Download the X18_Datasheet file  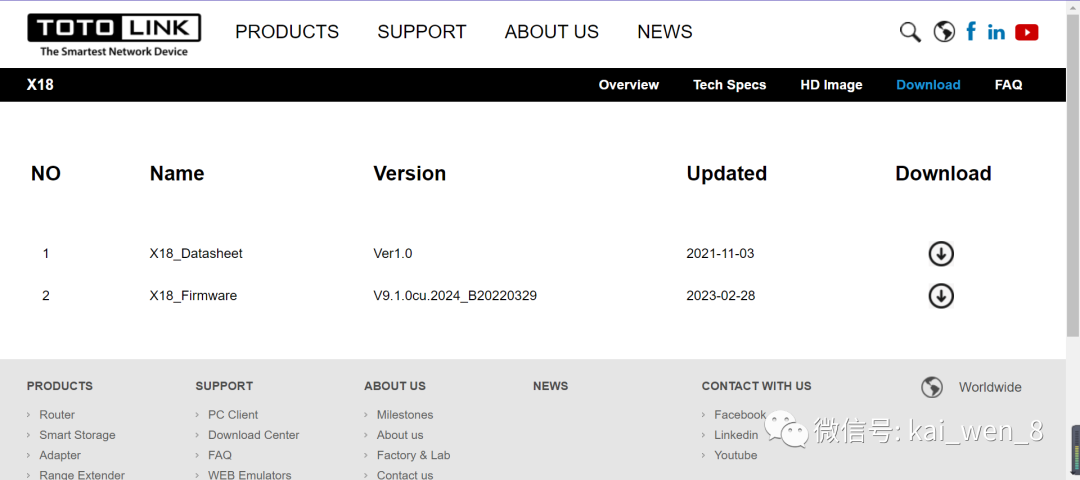(x=941, y=253)
